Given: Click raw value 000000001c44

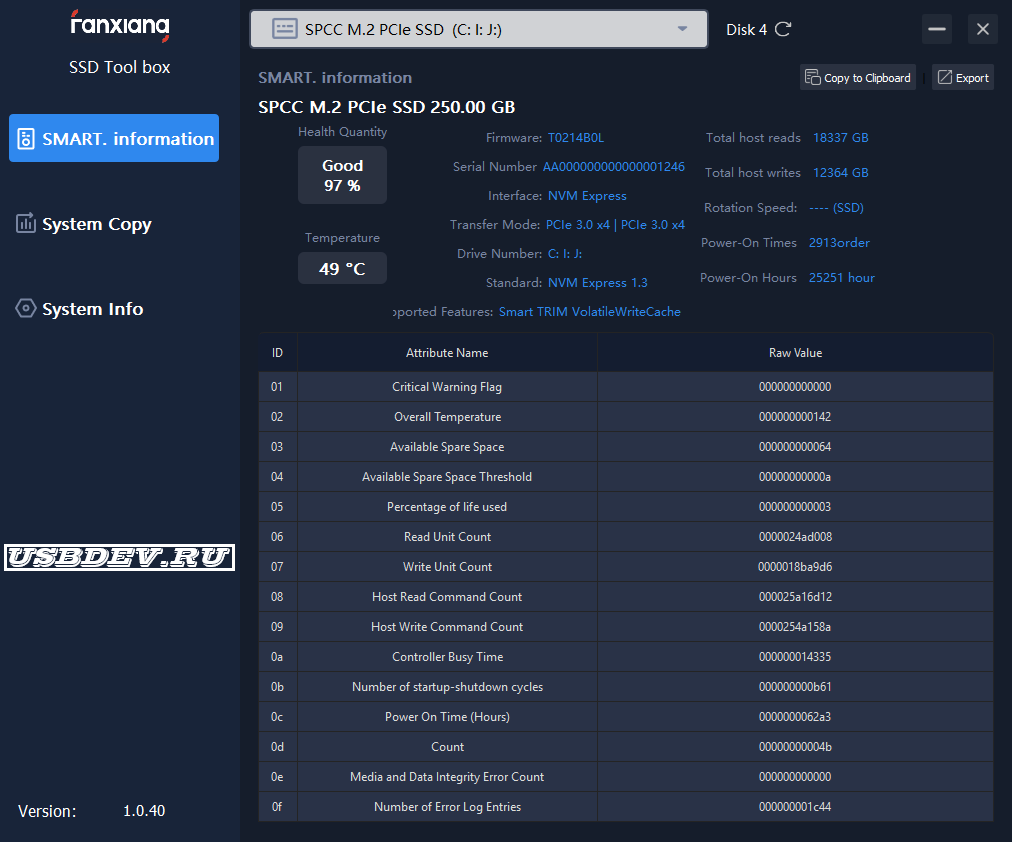Looking at the screenshot, I should pos(795,807).
